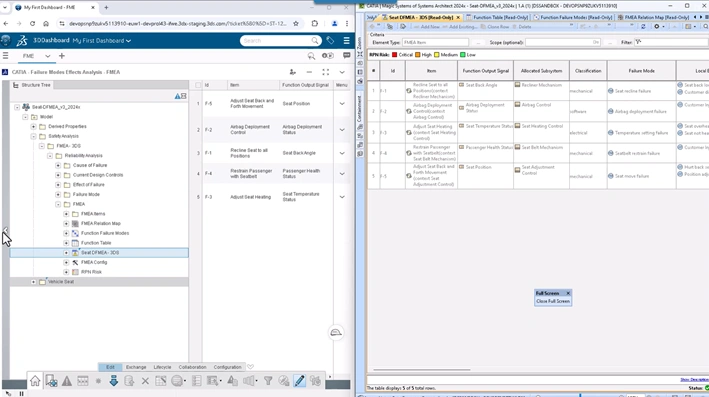Click the Home icon in the bottom action bar
This screenshot has width=709, height=397.
[x=35, y=381]
